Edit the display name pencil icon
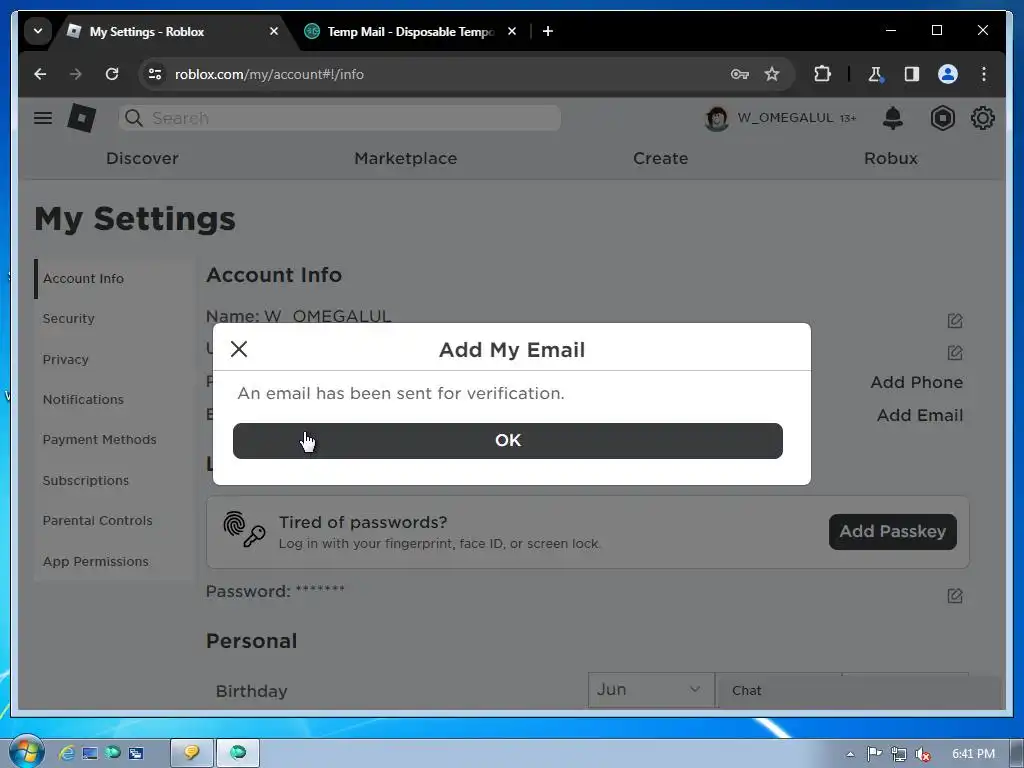This screenshot has height=768, width=1024. point(955,320)
